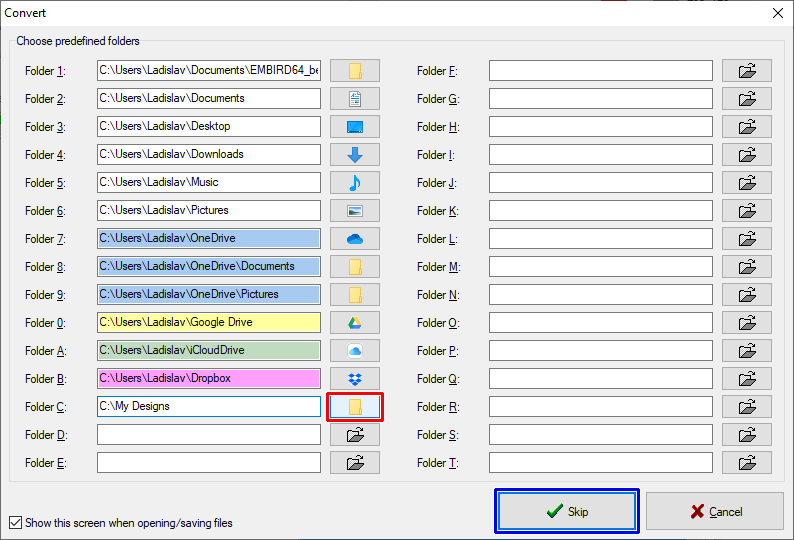Click the browse icon for Folder 1
Viewport: 794px width, 540px height.
(x=355, y=70)
